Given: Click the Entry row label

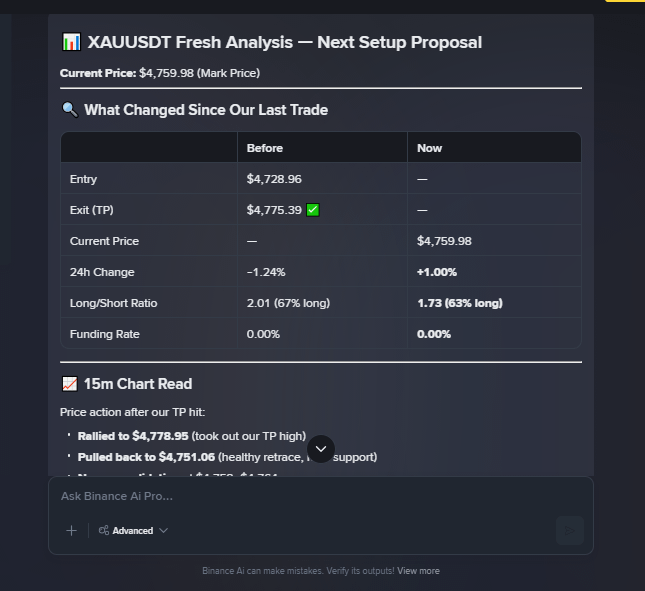Looking at the screenshot, I should pos(84,179).
